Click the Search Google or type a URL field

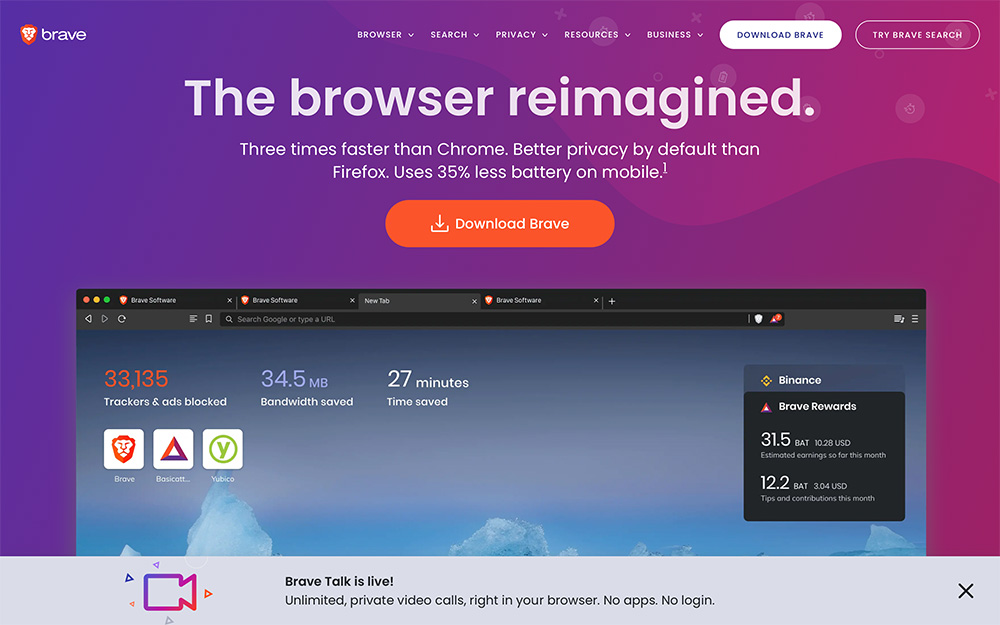click(485, 319)
